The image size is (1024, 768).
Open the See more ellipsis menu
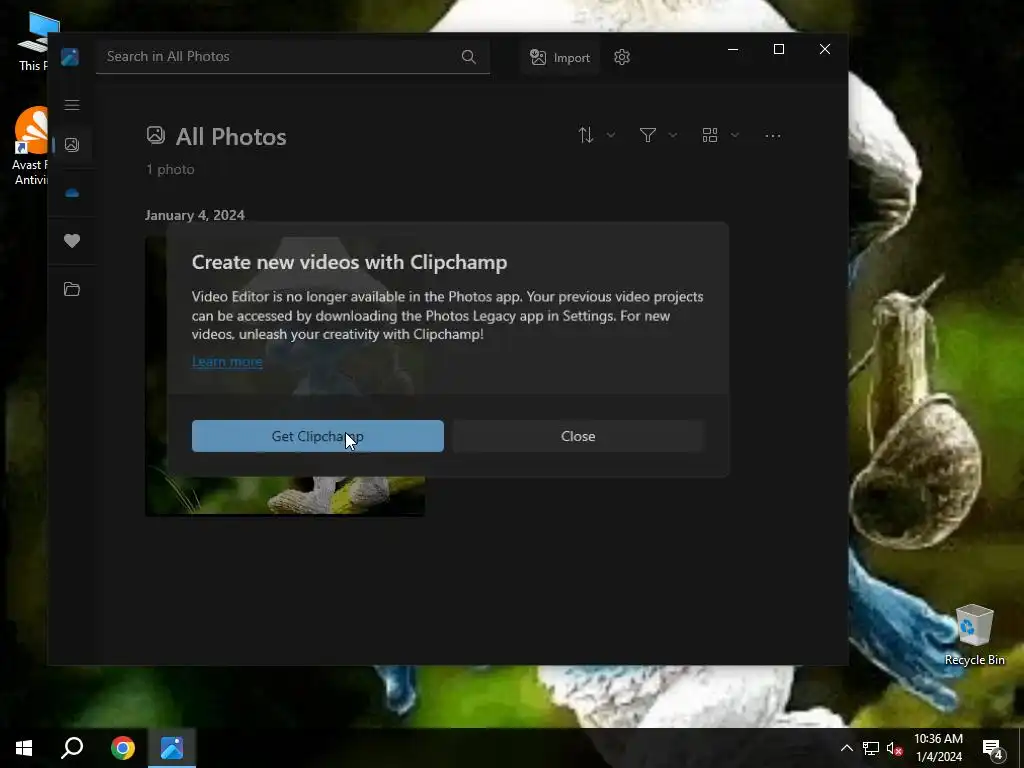(773, 136)
